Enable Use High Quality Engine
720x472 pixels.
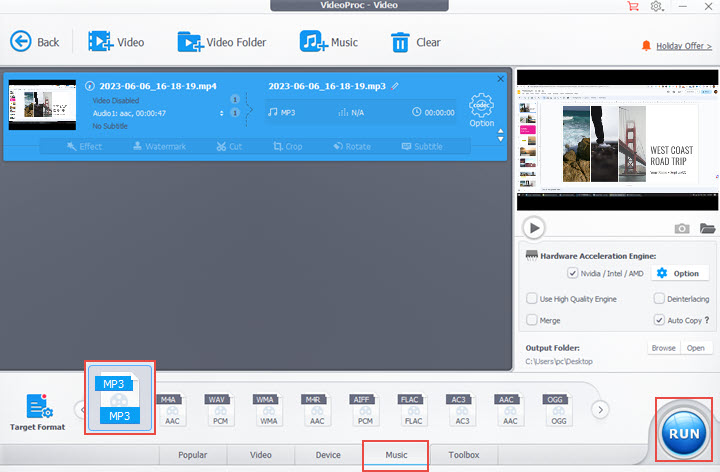(532, 298)
